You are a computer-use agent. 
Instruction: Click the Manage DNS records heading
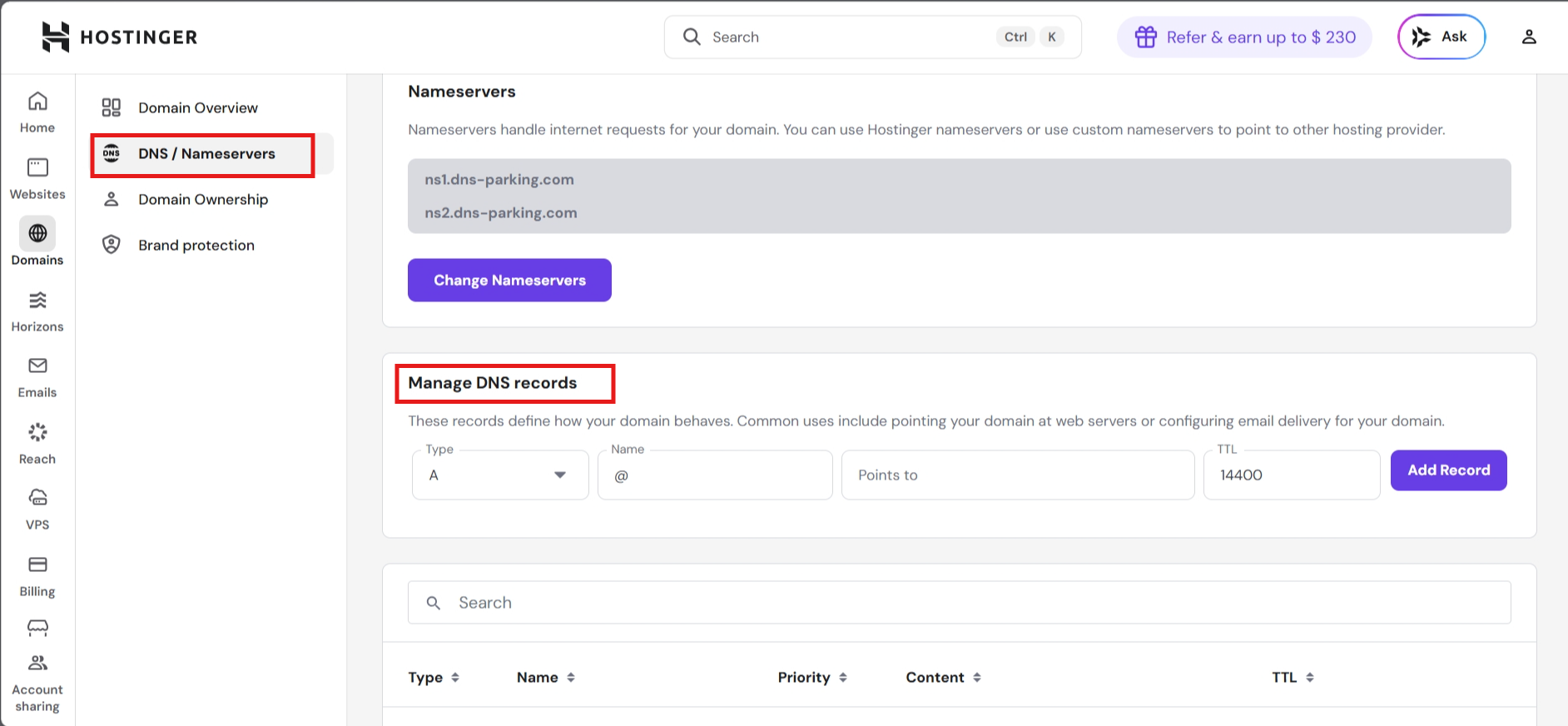(x=493, y=383)
